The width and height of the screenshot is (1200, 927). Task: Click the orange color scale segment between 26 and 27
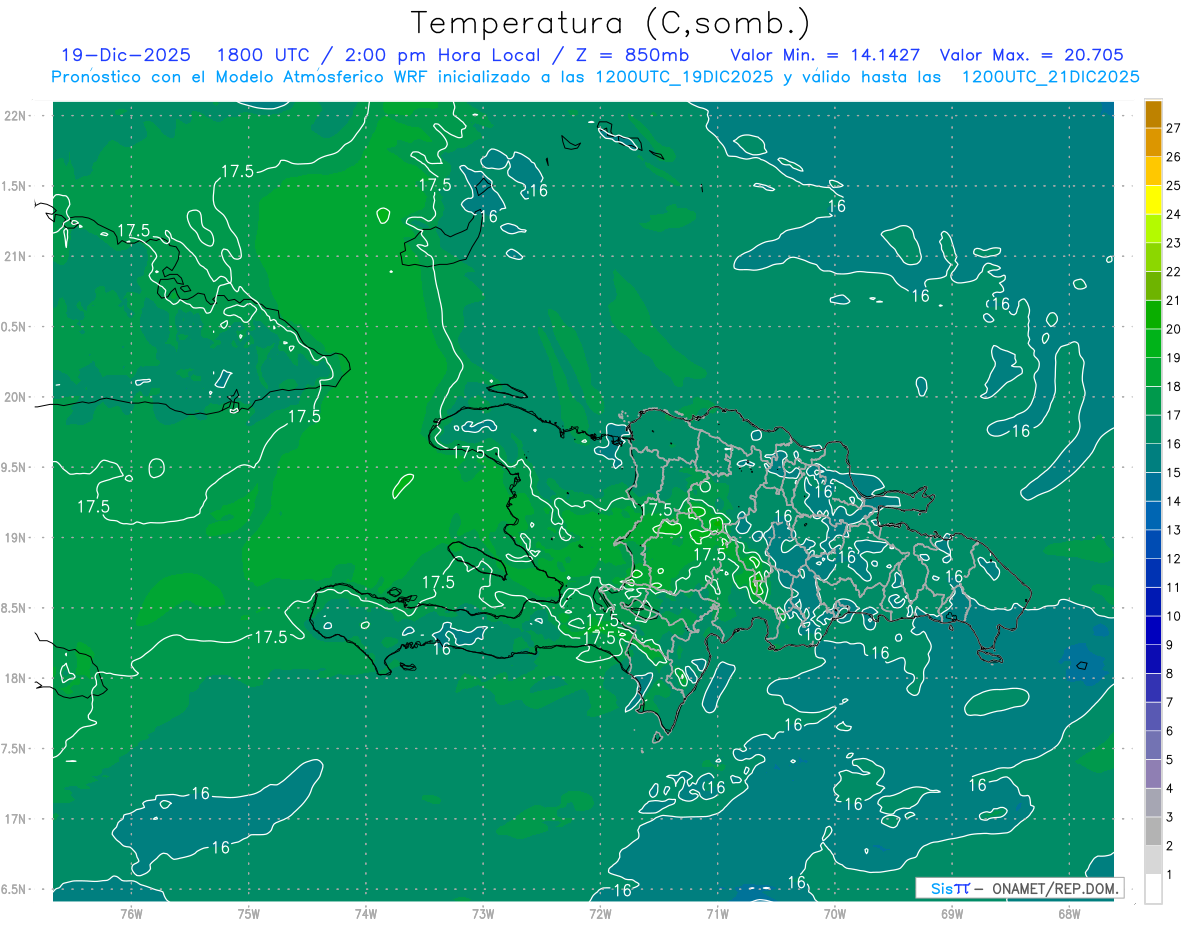1153,143
